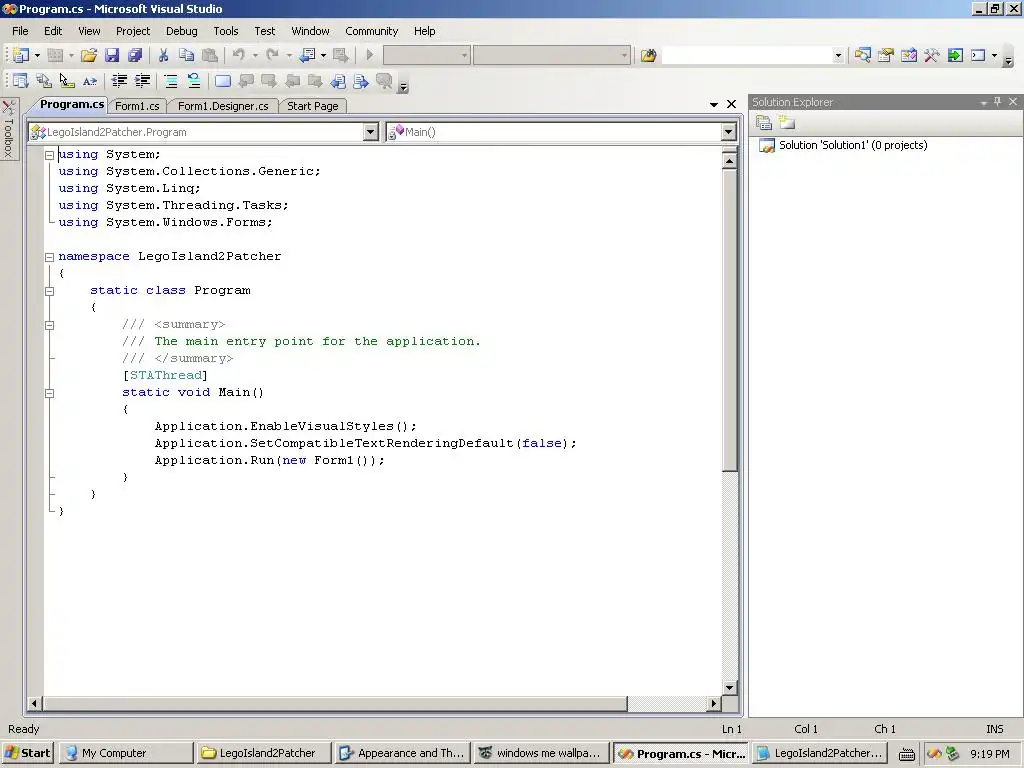The width and height of the screenshot is (1024, 768).
Task: Open Solution Explorer from toolbar icon
Action: coord(863,56)
